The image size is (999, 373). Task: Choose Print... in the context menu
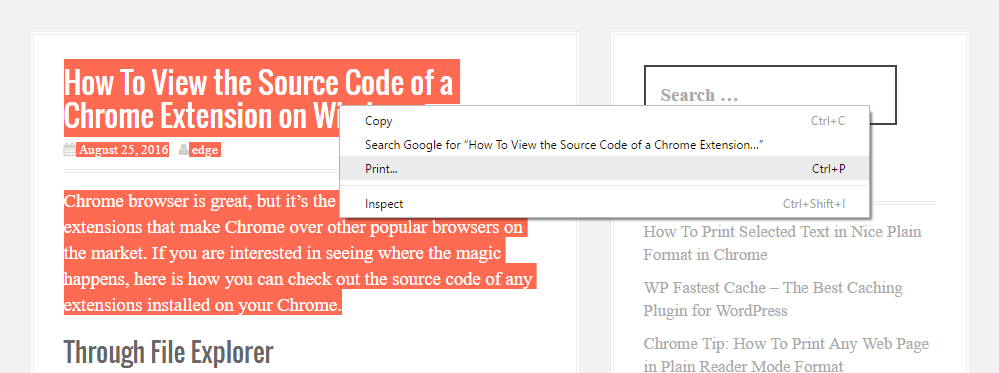point(605,169)
